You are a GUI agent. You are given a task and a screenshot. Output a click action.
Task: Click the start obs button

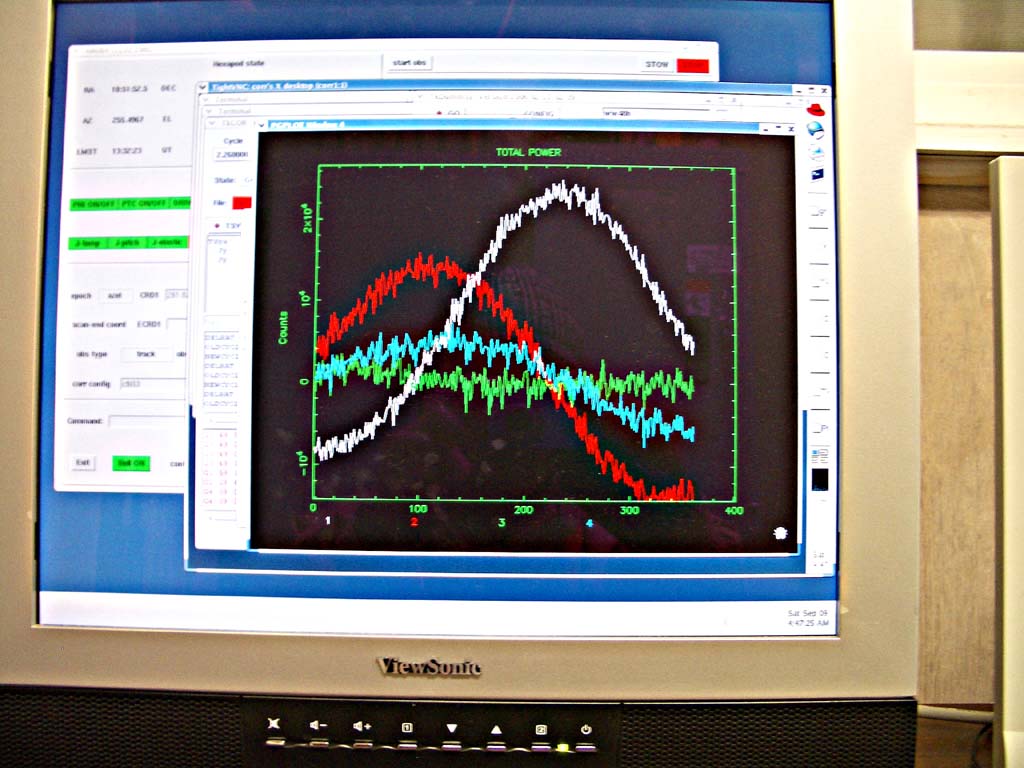point(409,63)
